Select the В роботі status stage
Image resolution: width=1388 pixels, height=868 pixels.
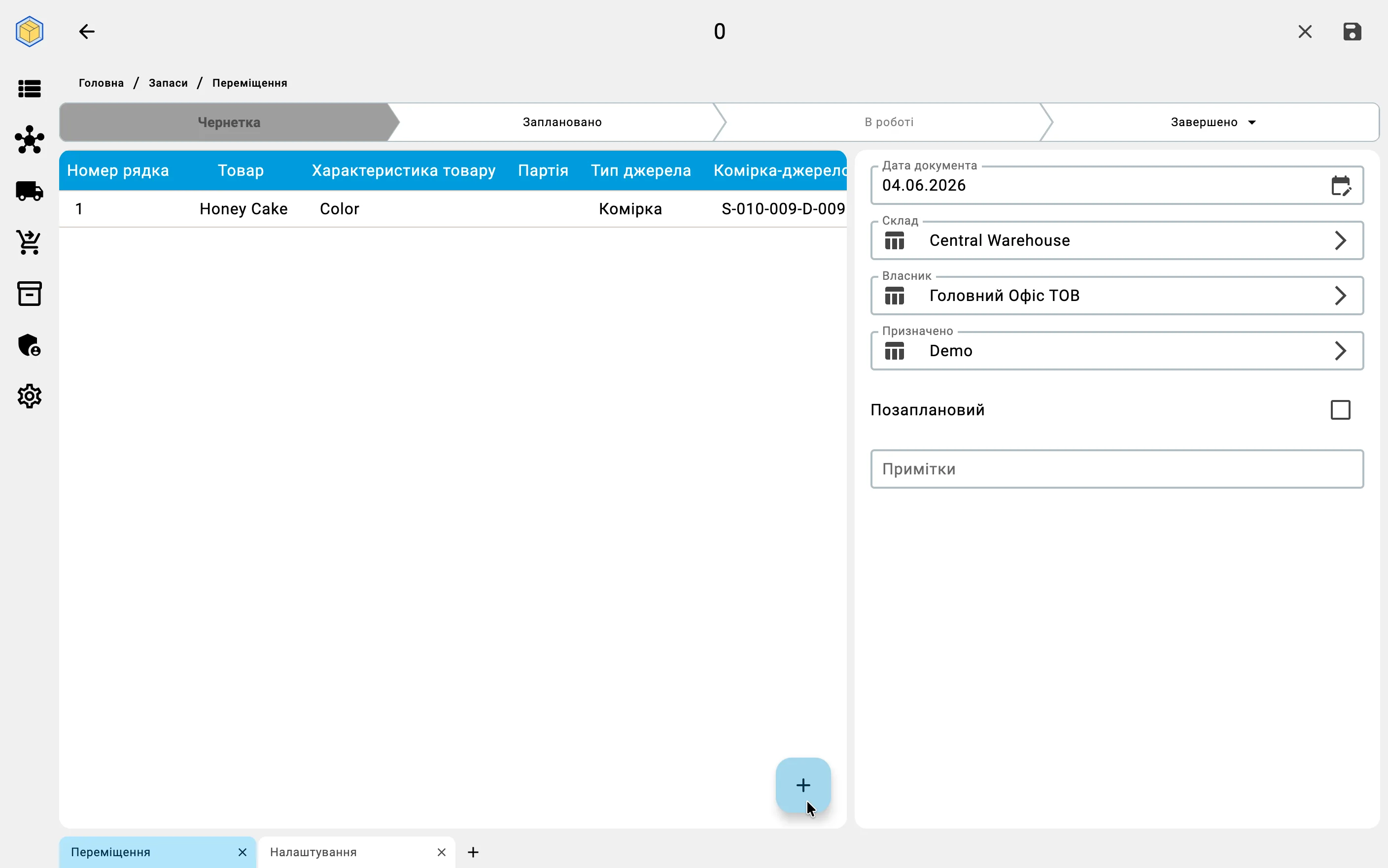tap(888, 122)
